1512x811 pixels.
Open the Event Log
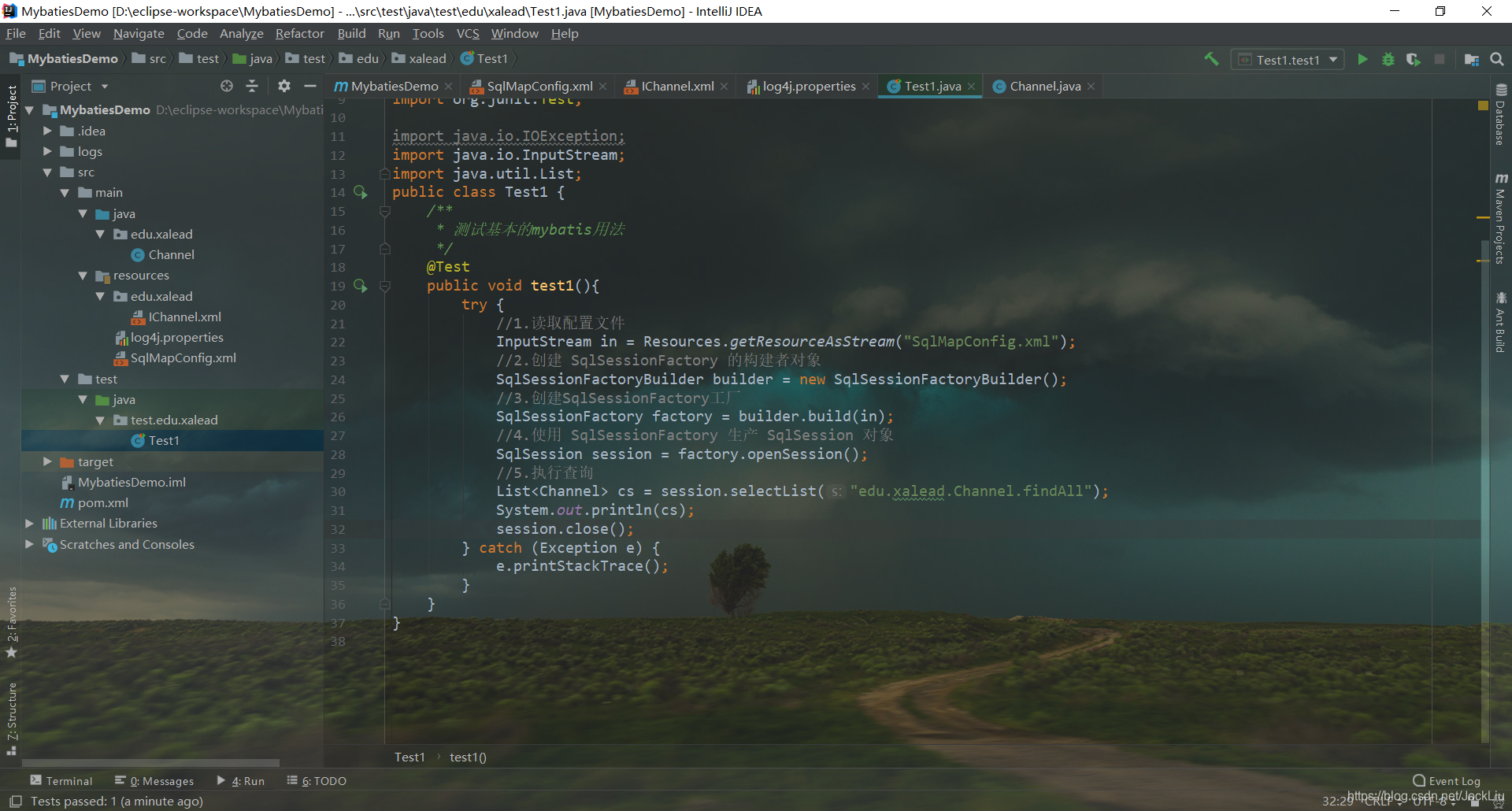click(x=1447, y=781)
